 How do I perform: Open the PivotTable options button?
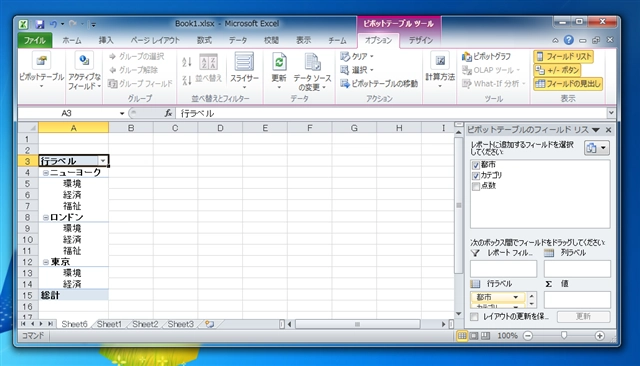click(x=41, y=70)
